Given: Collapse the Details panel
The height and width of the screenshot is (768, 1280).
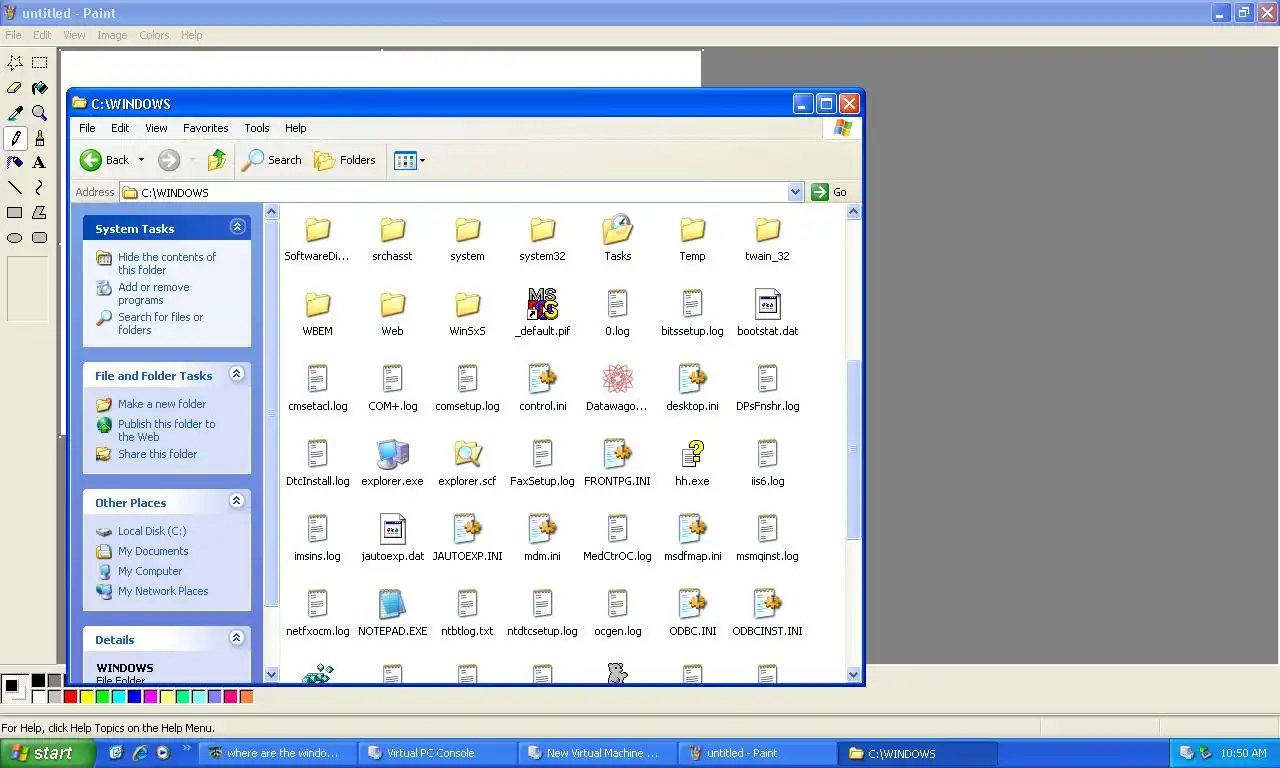Looking at the screenshot, I should pyautogui.click(x=237, y=638).
